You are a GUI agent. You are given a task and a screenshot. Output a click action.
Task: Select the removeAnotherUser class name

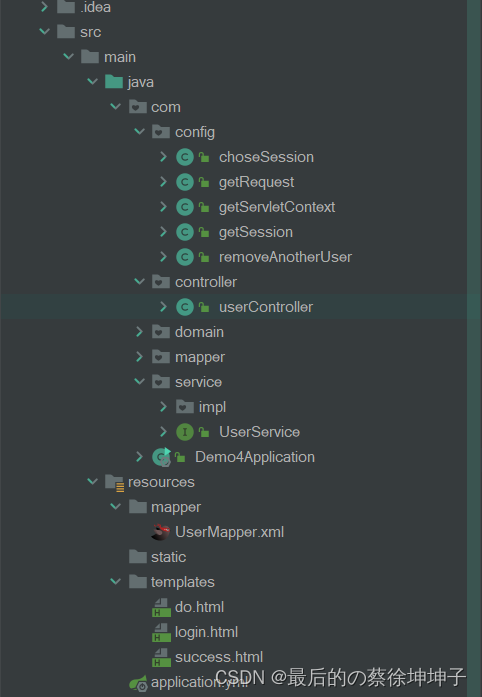pos(285,257)
